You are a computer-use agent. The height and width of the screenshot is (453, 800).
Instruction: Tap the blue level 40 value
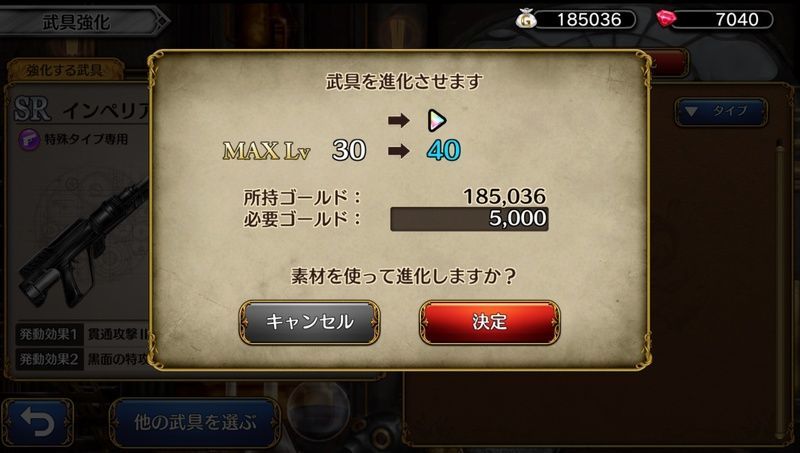pyautogui.click(x=443, y=150)
